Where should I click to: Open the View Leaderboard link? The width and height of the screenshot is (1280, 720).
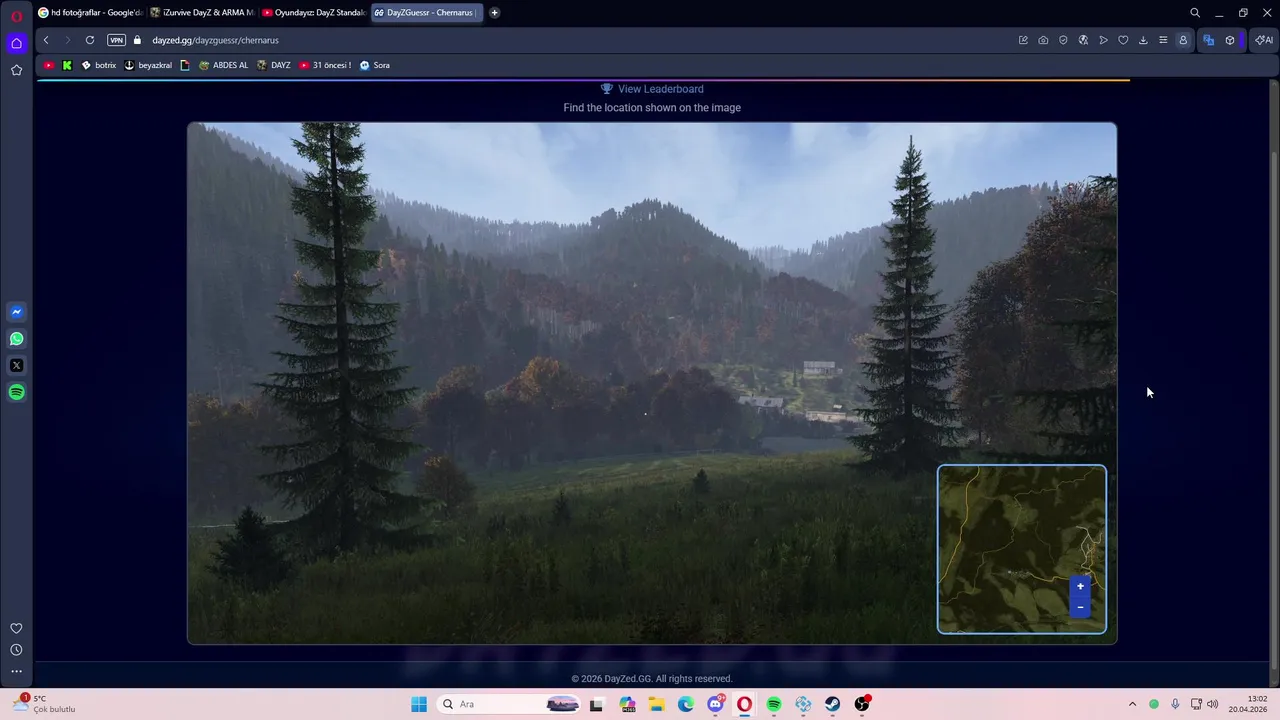(x=652, y=89)
